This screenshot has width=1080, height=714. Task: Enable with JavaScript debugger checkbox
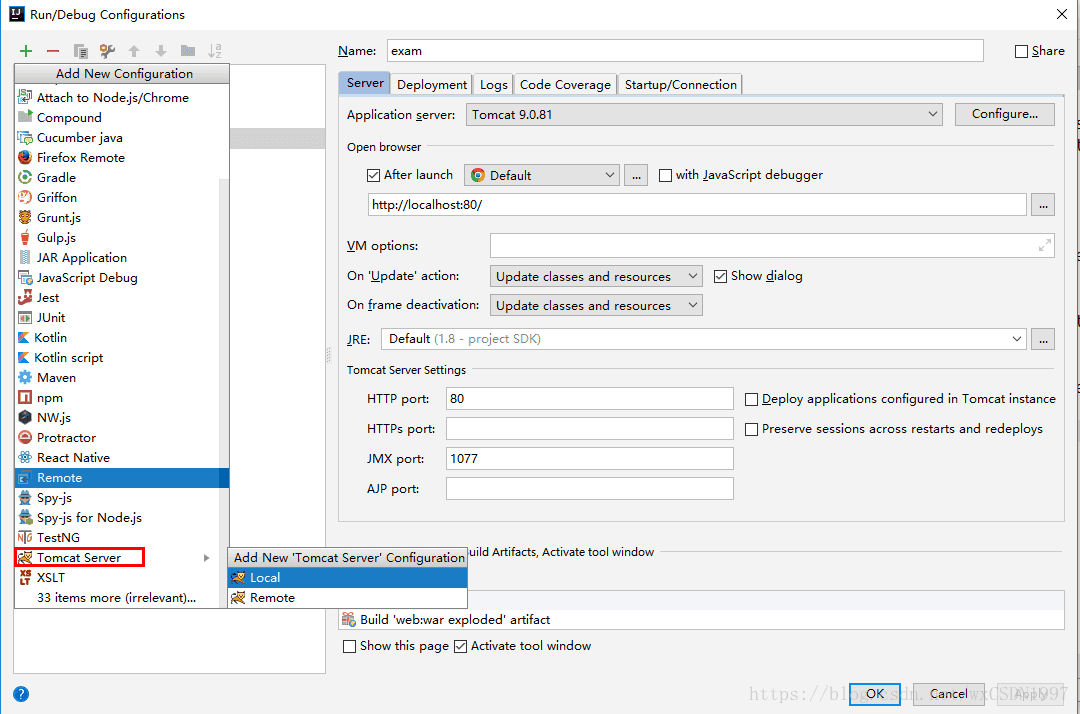click(x=665, y=176)
